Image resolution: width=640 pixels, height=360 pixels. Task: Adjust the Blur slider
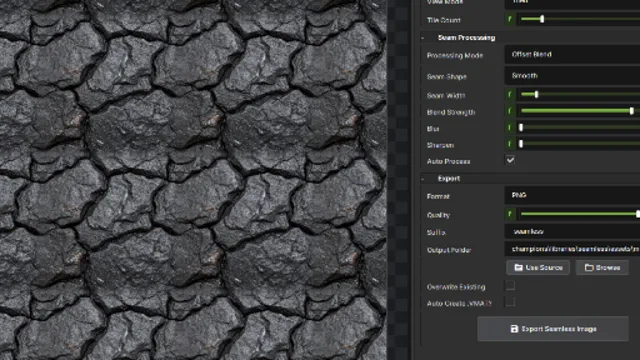(x=580, y=128)
